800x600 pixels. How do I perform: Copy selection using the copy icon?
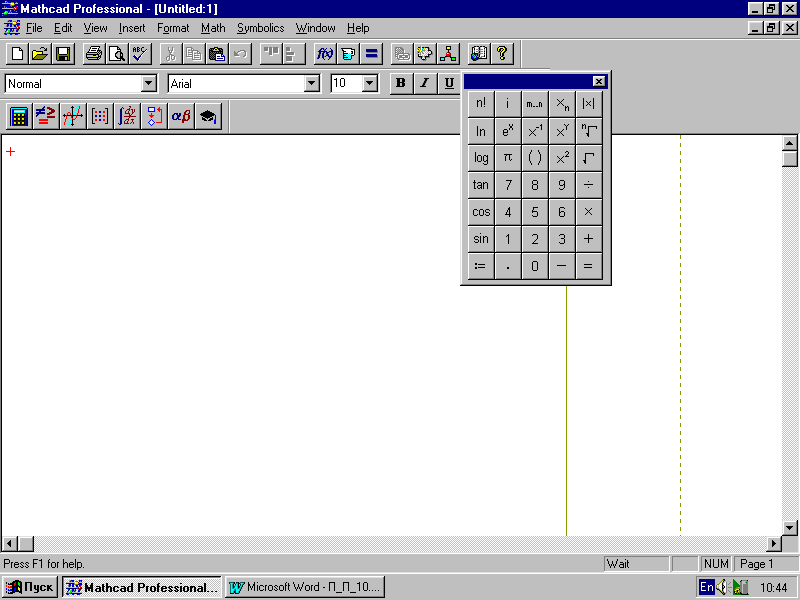pos(194,54)
